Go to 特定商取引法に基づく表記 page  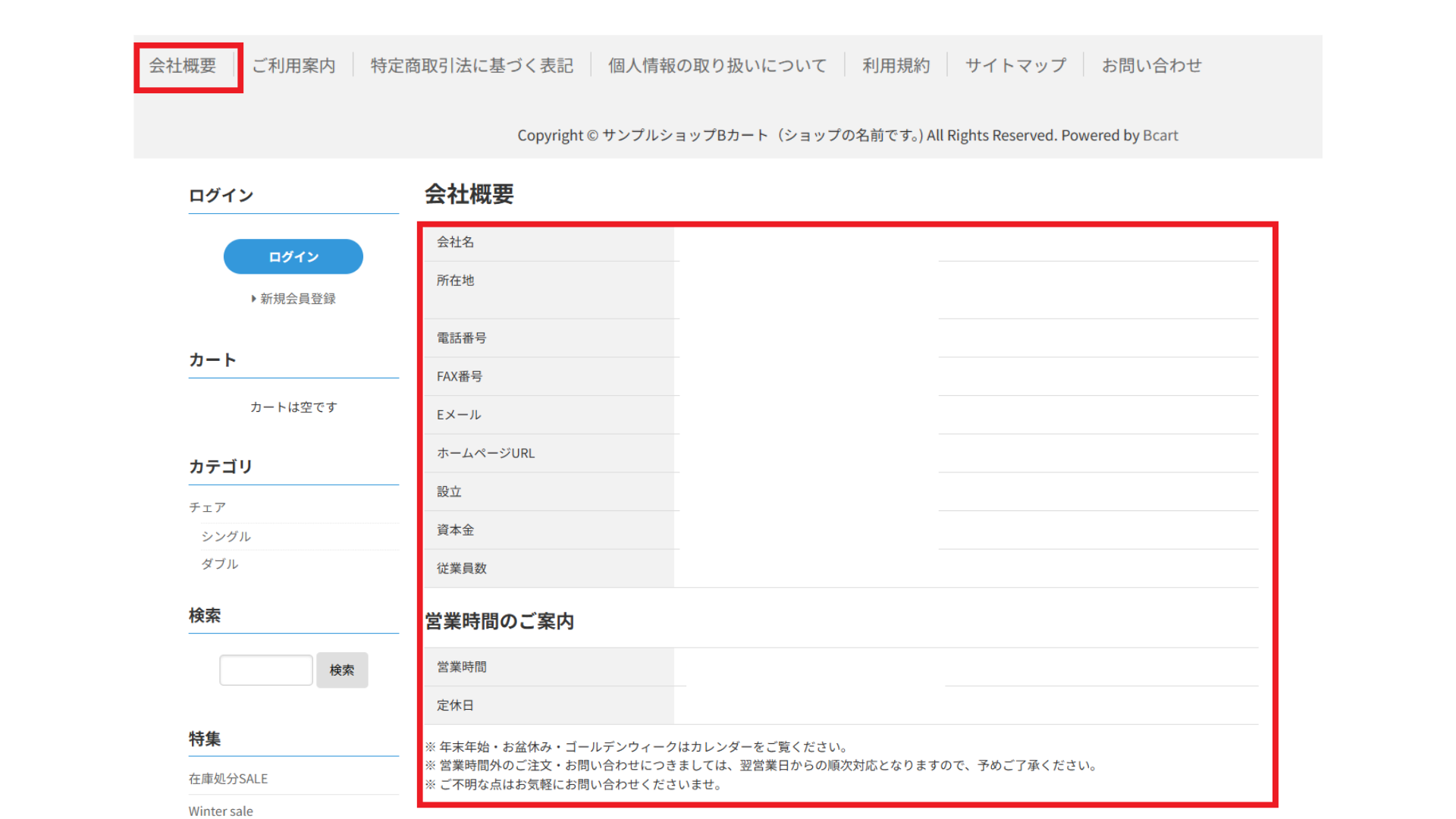(x=472, y=66)
